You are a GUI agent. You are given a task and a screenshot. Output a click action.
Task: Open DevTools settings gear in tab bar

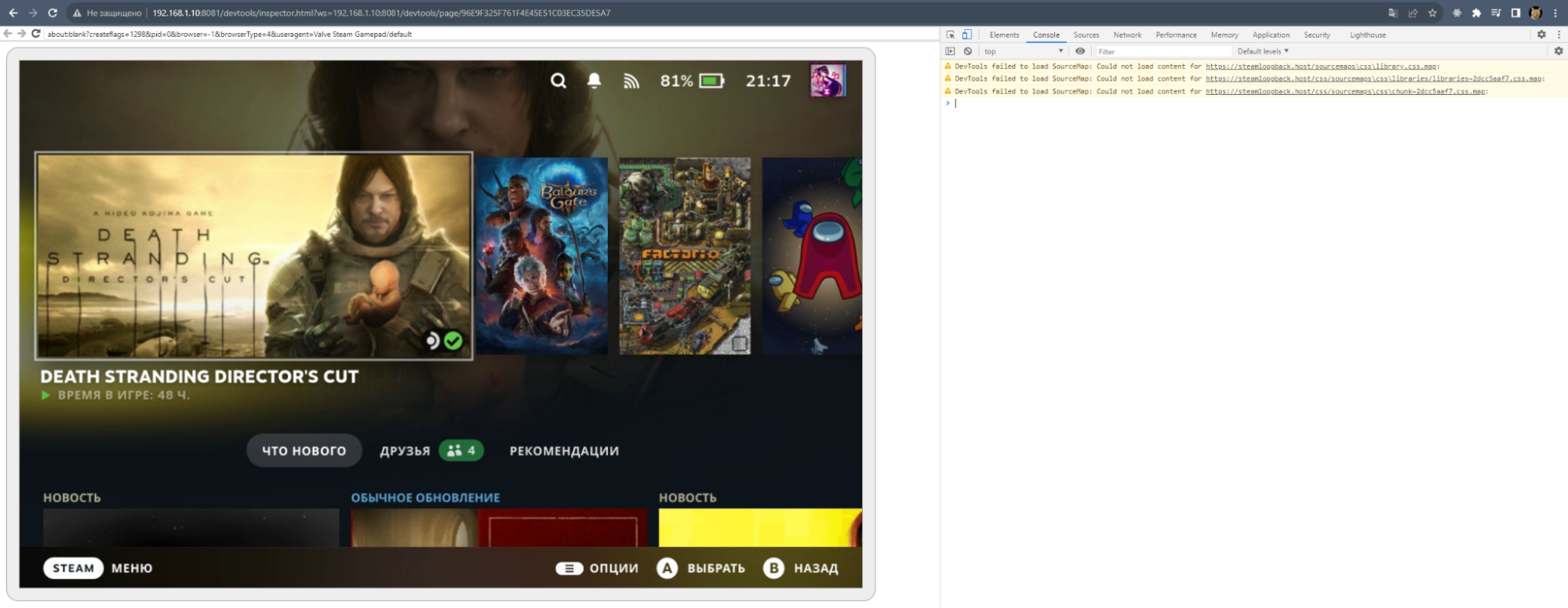1541,35
